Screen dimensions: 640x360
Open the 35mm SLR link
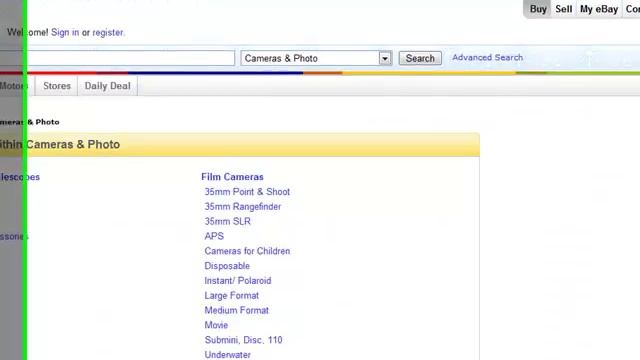click(227, 222)
